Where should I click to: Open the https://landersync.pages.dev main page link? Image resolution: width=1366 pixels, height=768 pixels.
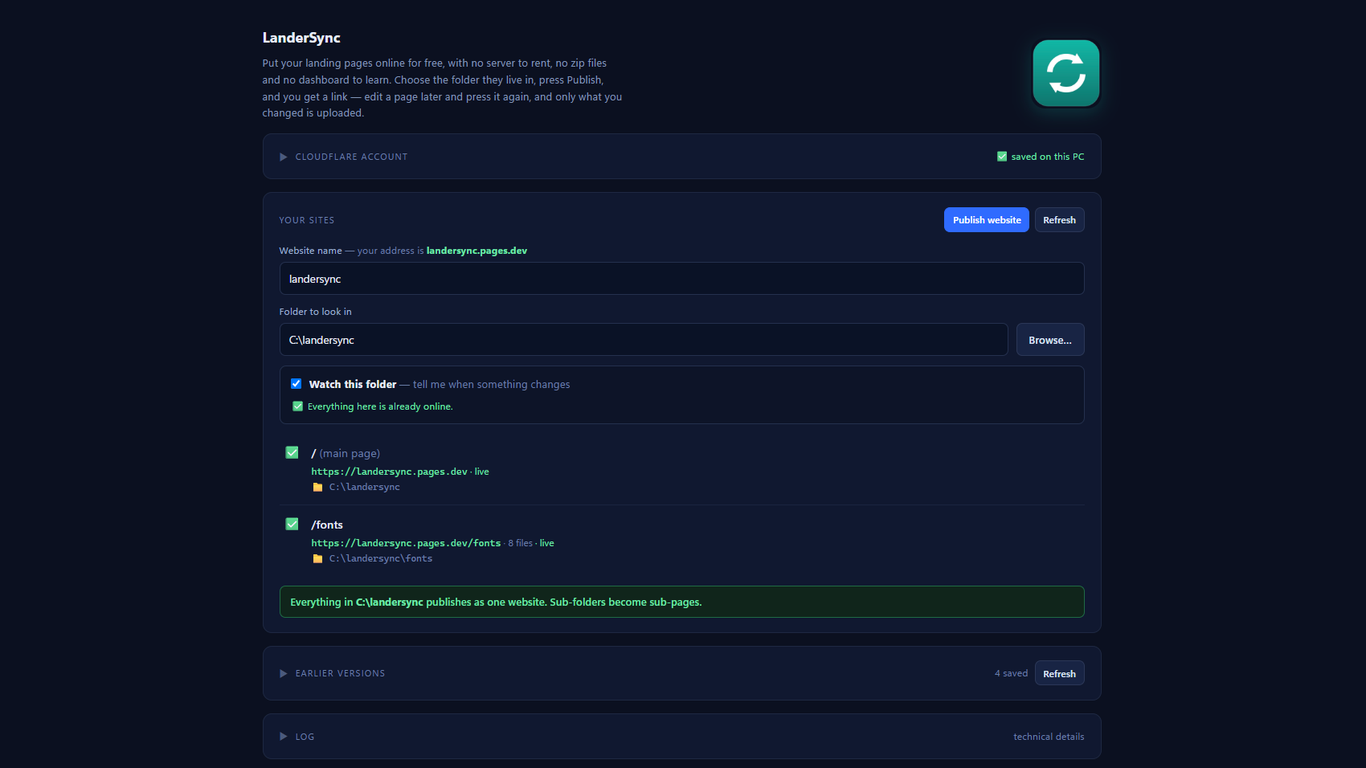pos(389,472)
